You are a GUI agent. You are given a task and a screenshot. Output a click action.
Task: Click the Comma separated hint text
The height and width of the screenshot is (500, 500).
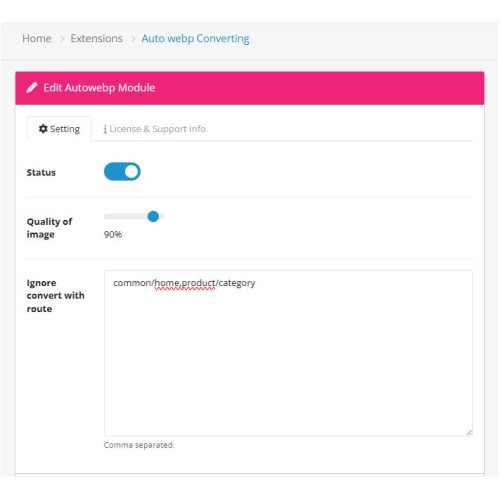(139, 445)
